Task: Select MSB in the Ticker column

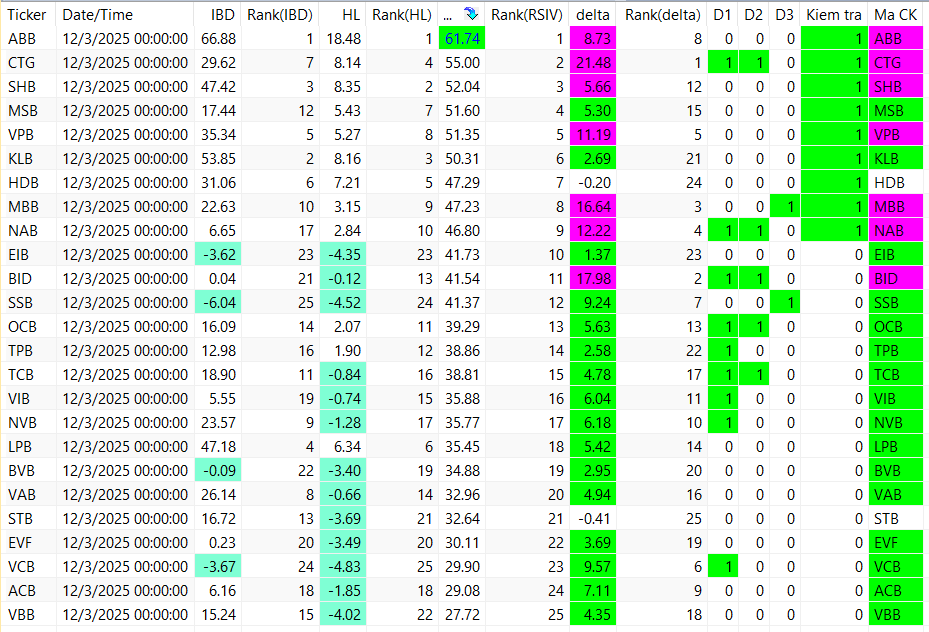Action: pyautogui.click(x=23, y=111)
